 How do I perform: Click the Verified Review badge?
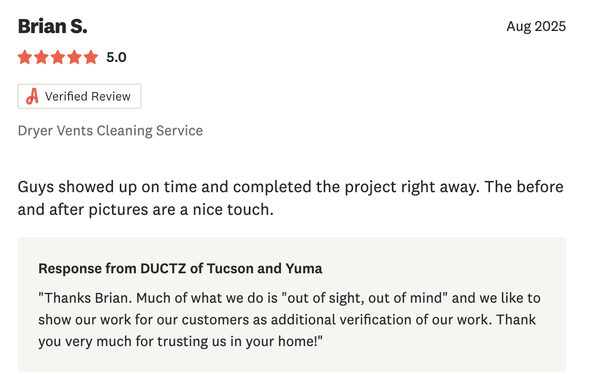[79, 96]
